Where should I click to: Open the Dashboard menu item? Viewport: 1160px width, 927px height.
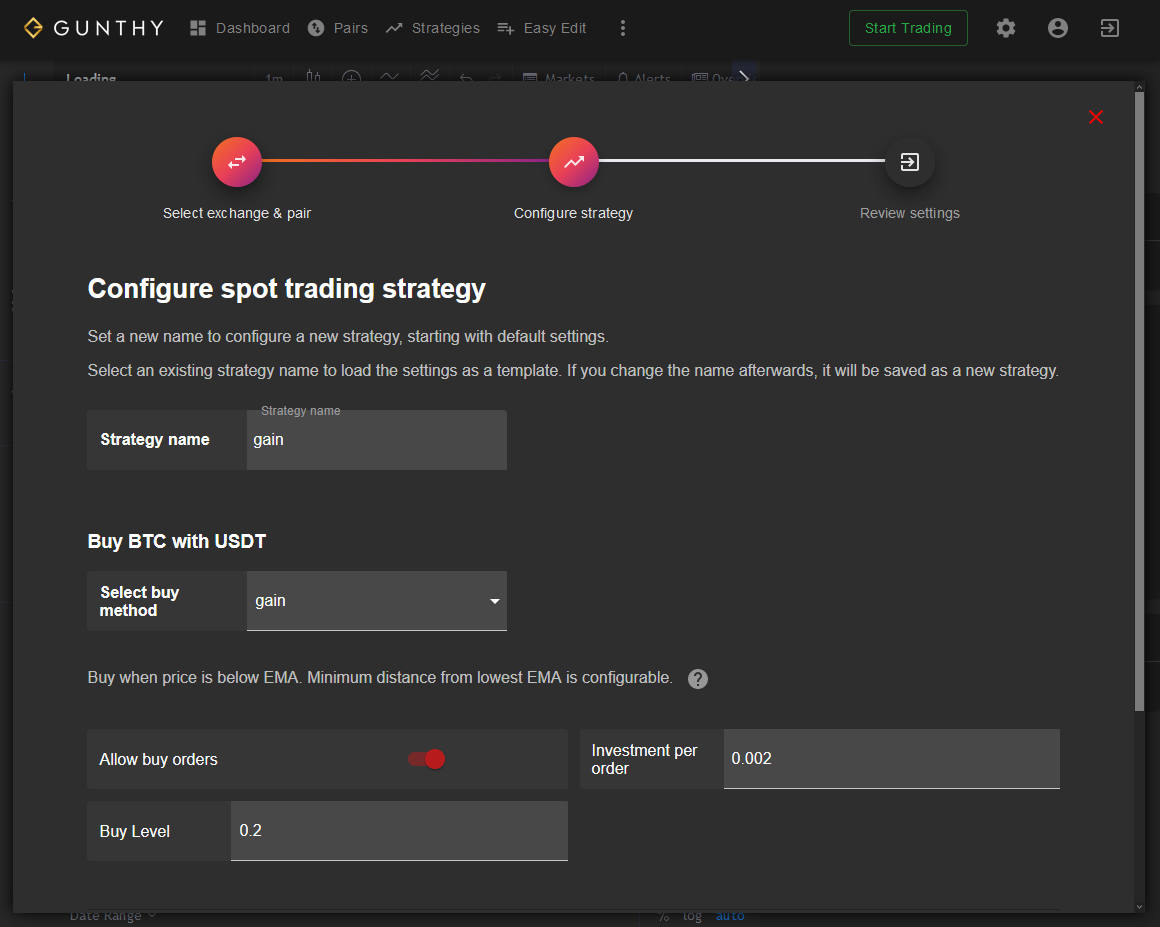[x=240, y=28]
